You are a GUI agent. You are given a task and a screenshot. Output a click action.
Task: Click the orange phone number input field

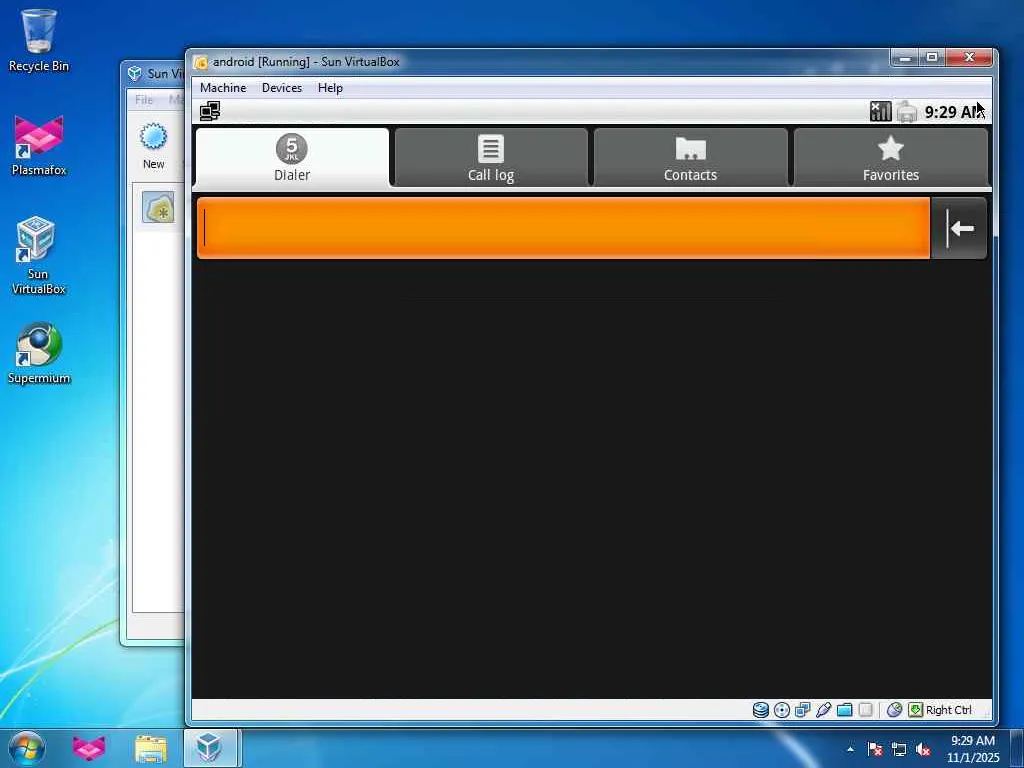[563, 228]
